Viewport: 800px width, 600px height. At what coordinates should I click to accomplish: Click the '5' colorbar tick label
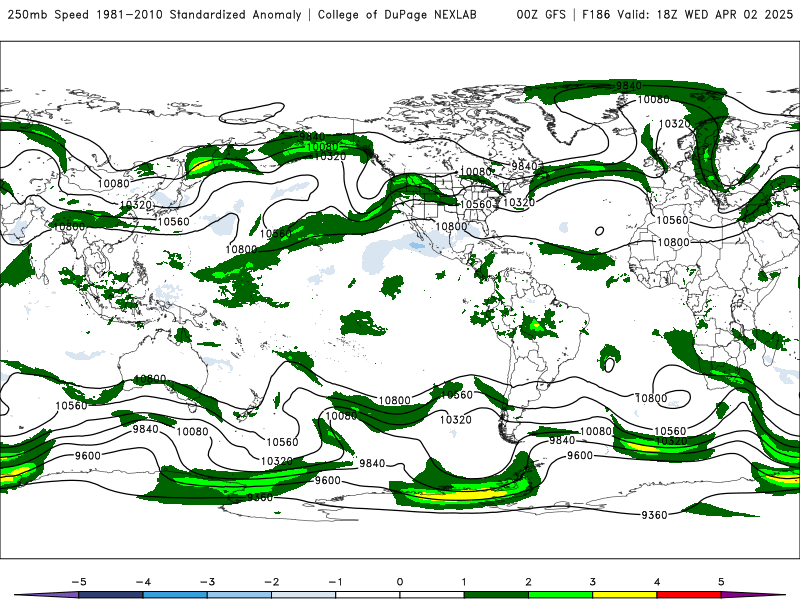point(721,582)
